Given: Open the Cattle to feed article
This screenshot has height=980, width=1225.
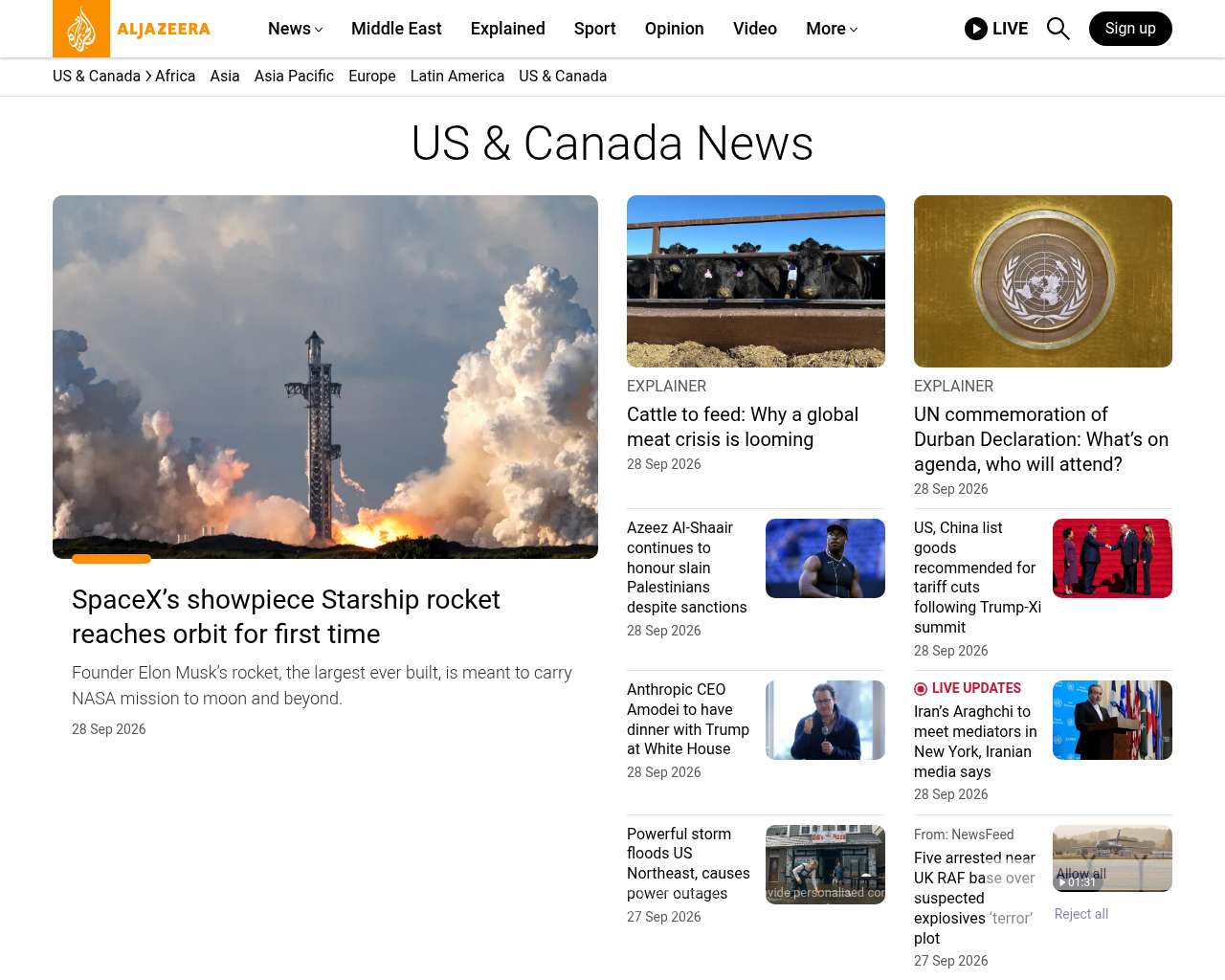Looking at the screenshot, I should pyautogui.click(x=743, y=427).
